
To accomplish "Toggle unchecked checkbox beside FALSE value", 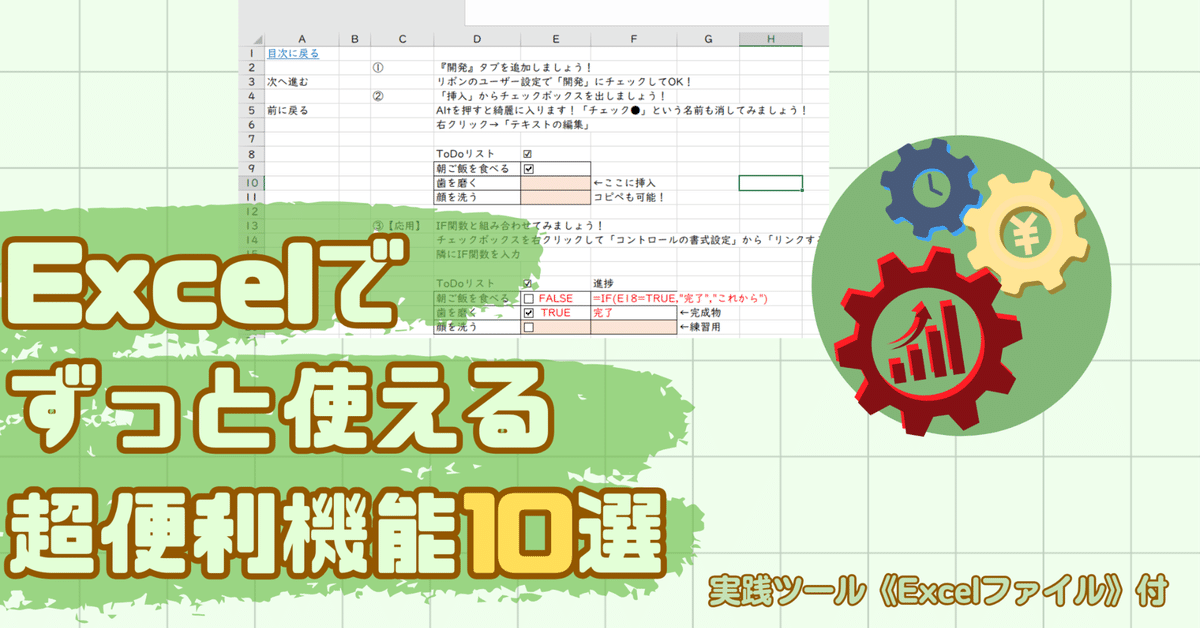I will click(528, 298).
